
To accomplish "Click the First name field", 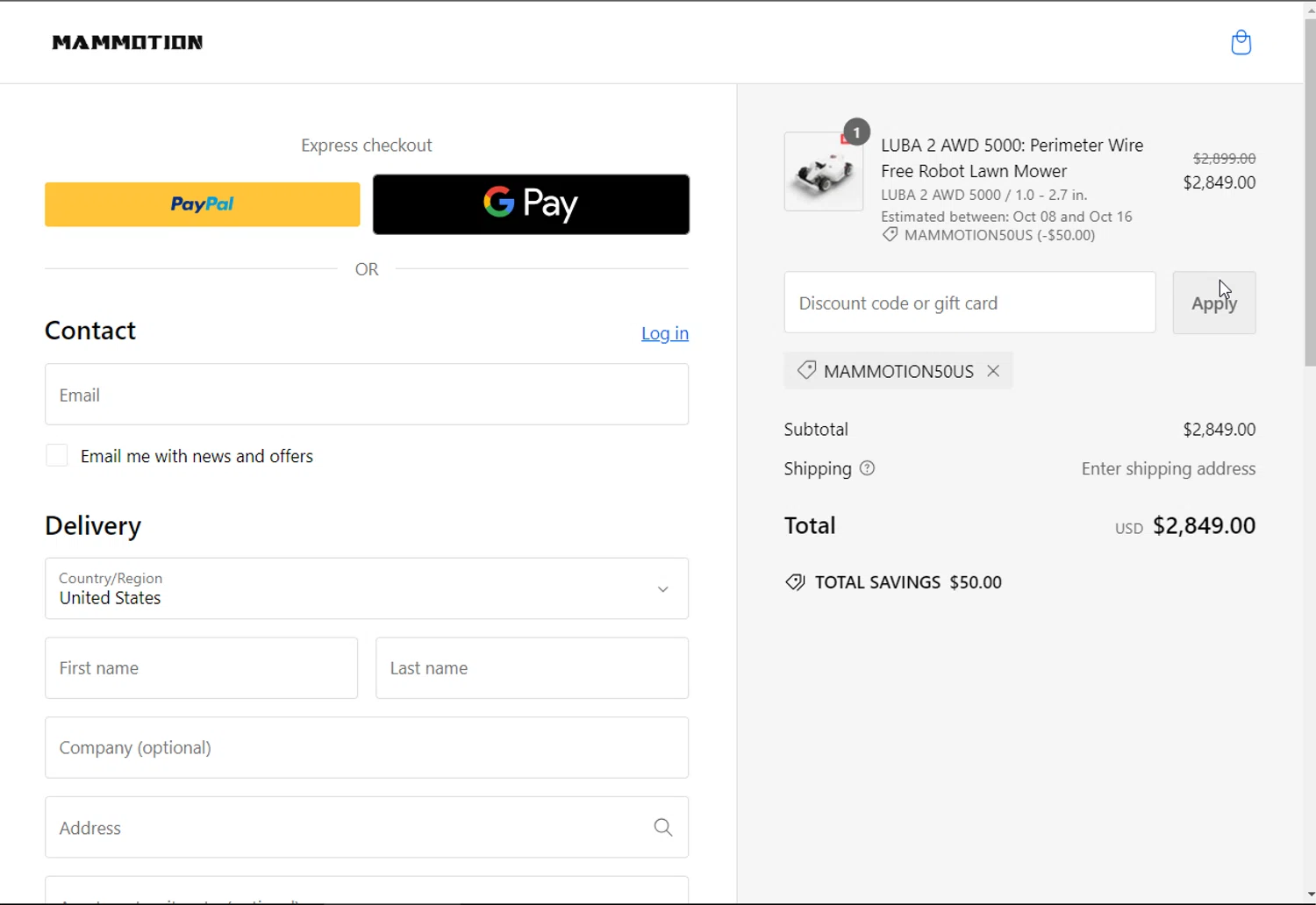I will coord(202,668).
